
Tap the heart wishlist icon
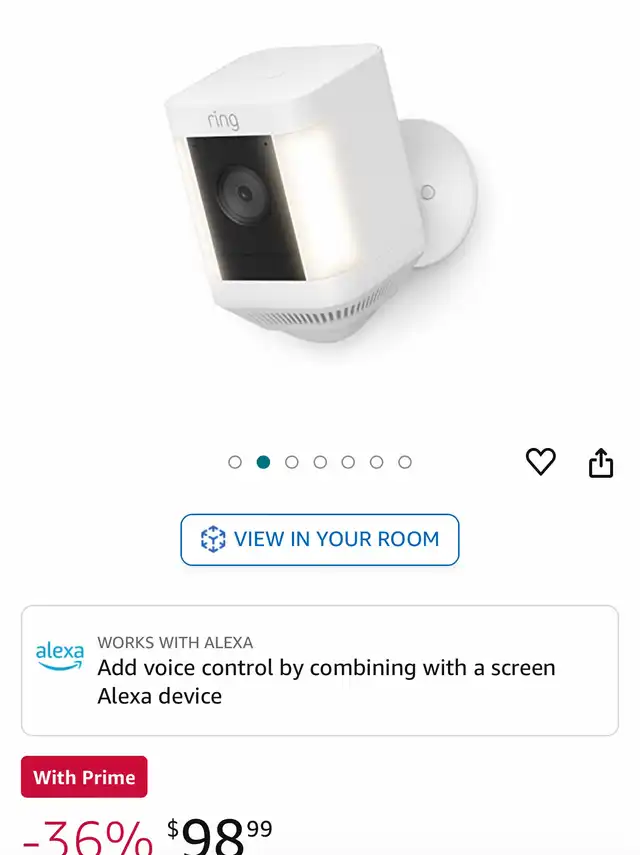[540, 461]
